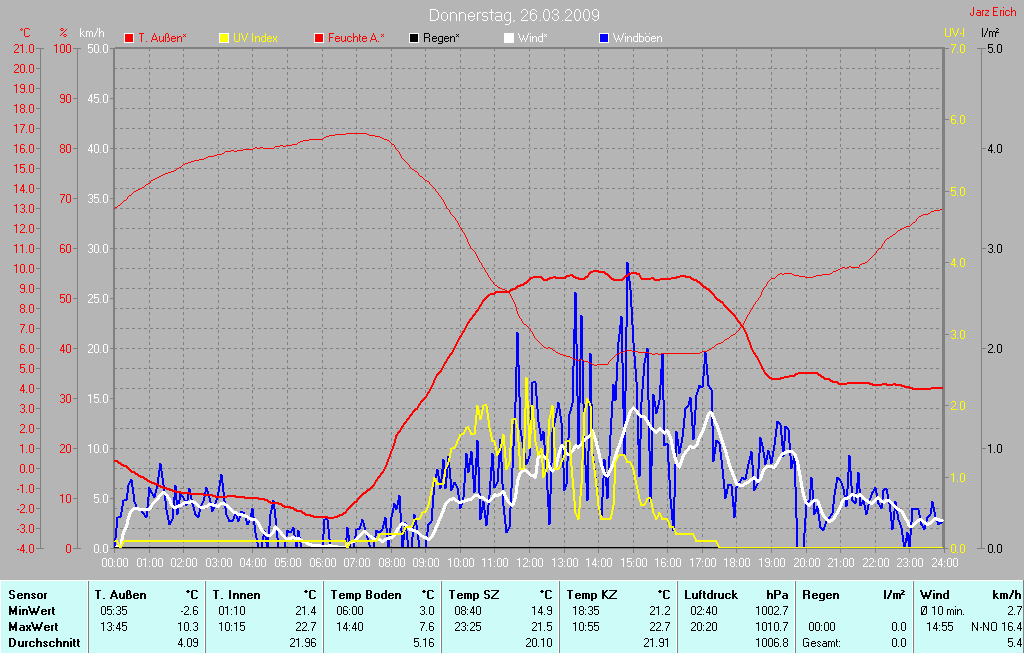Image resolution: width=1024 pixels, height=653 pixels.
Task: Click the 05:35 T. Außen minimum time
Action: coord(114,611)
